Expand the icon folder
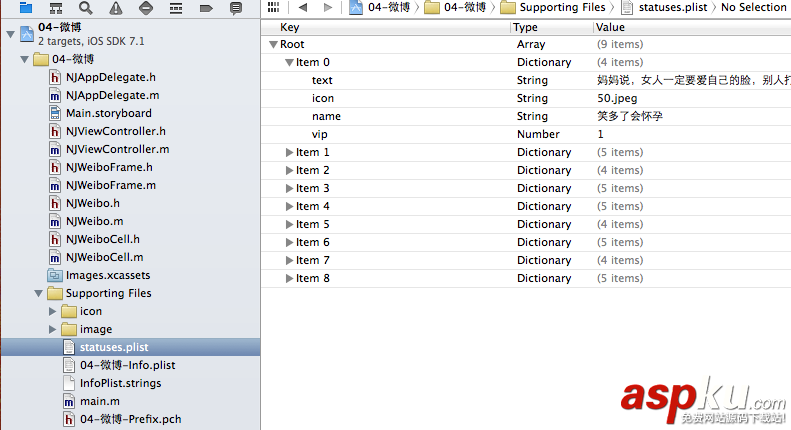Image resolution: width=791 pixels, height=430 pixels. pyautogui.click(x=52, y=311)
